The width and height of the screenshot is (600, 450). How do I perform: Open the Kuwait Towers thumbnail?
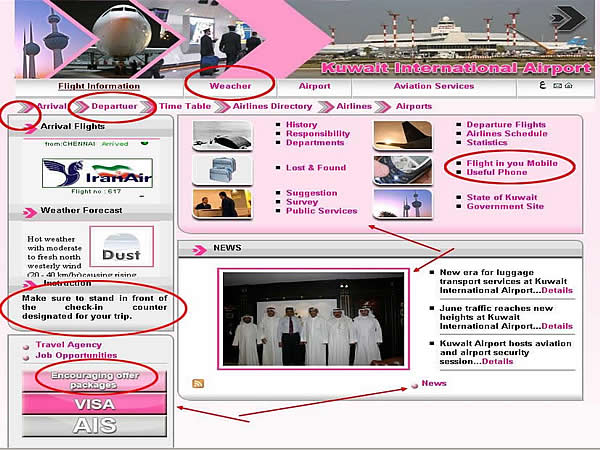tap(403, 204)
